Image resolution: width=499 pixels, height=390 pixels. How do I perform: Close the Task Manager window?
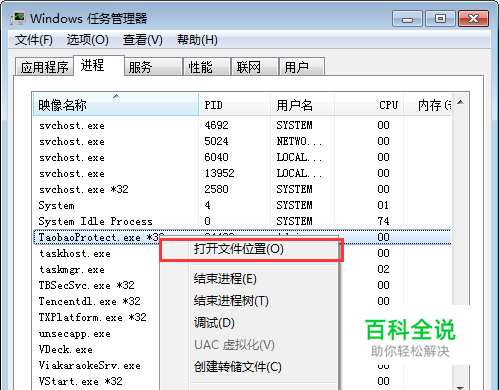[473, 19]
